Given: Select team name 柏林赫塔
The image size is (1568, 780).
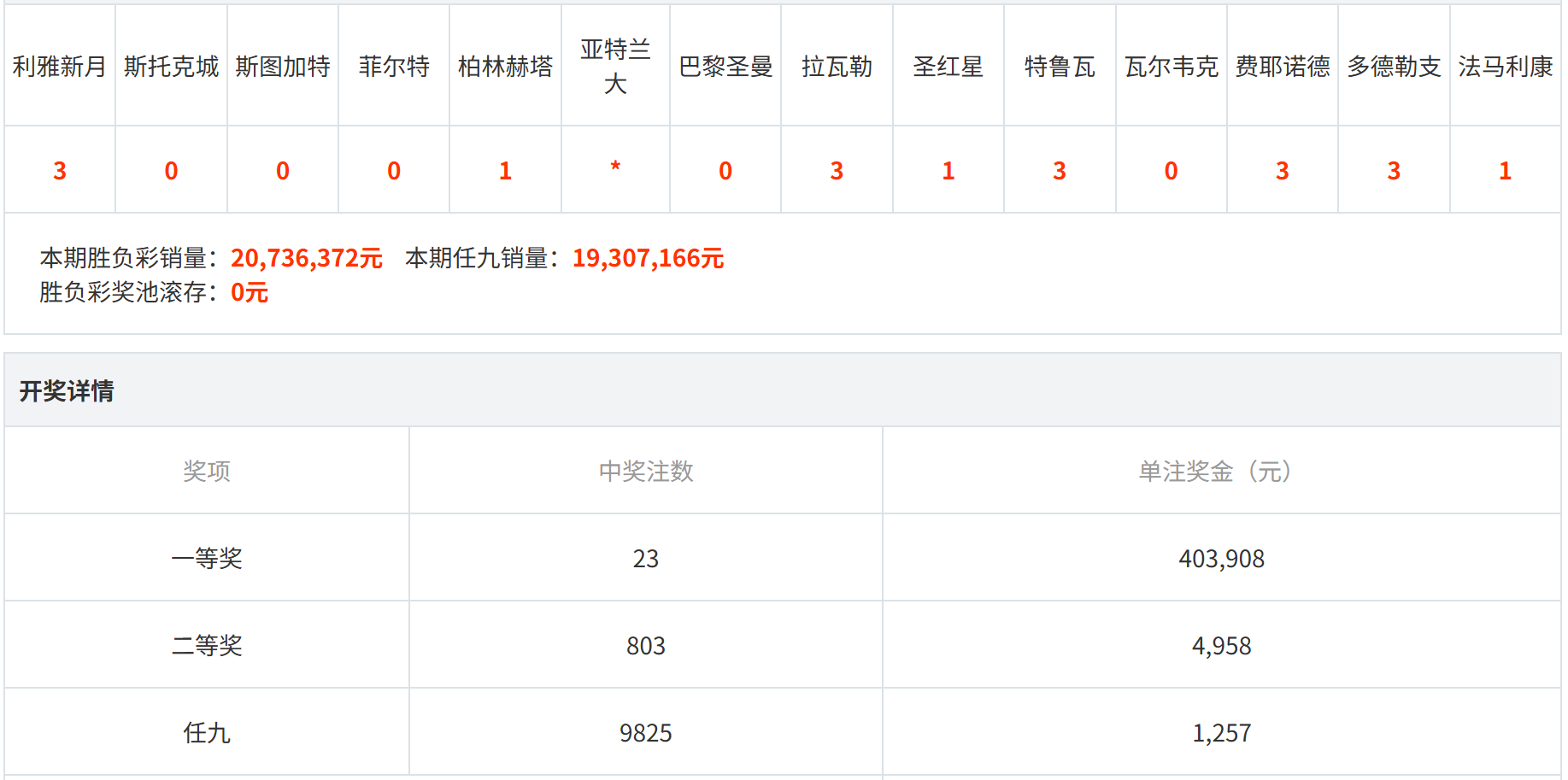Looking at the screenshot, I should (x=505, y=67).
